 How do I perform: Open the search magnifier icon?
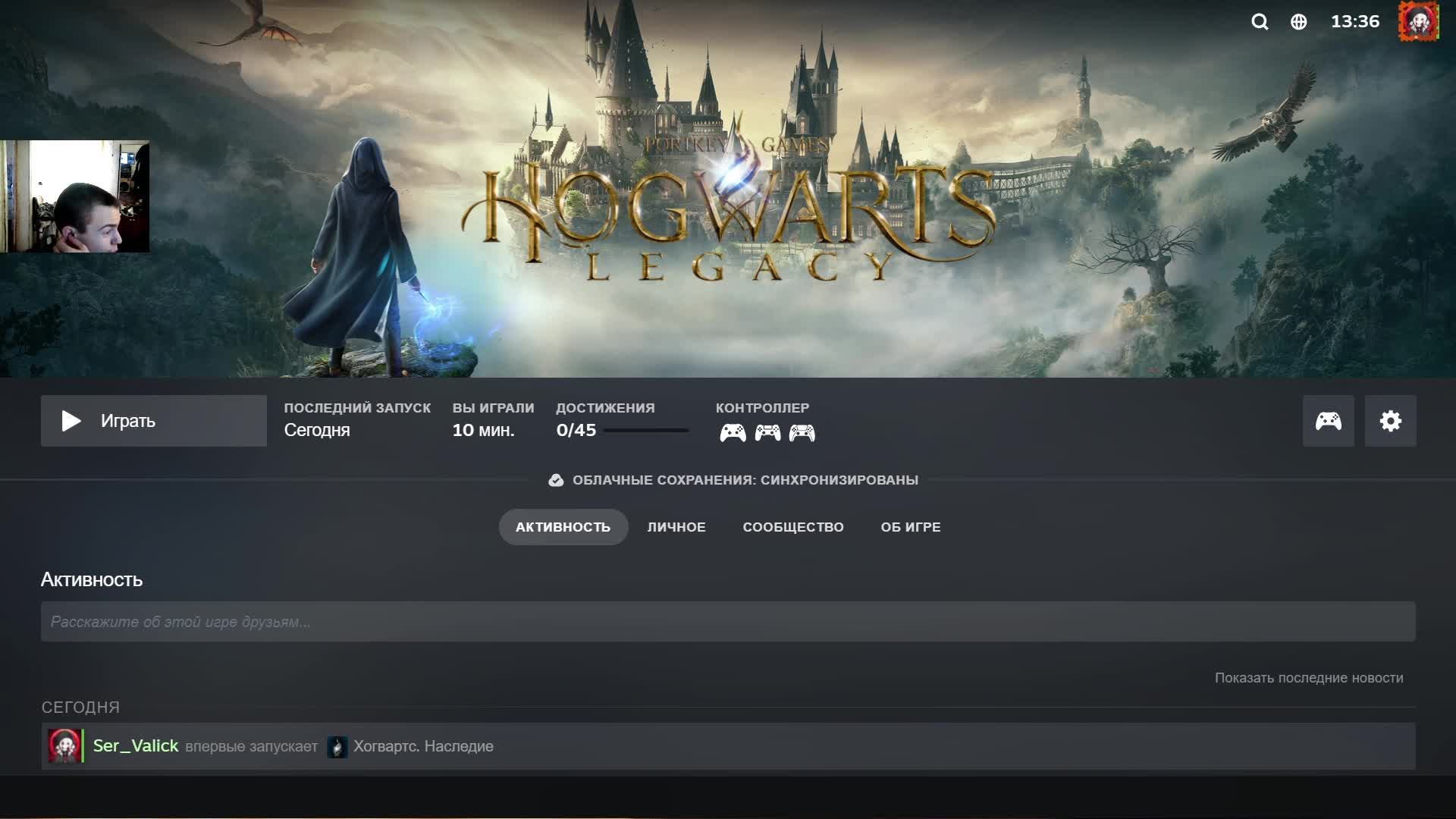[x=1260, y=22]
